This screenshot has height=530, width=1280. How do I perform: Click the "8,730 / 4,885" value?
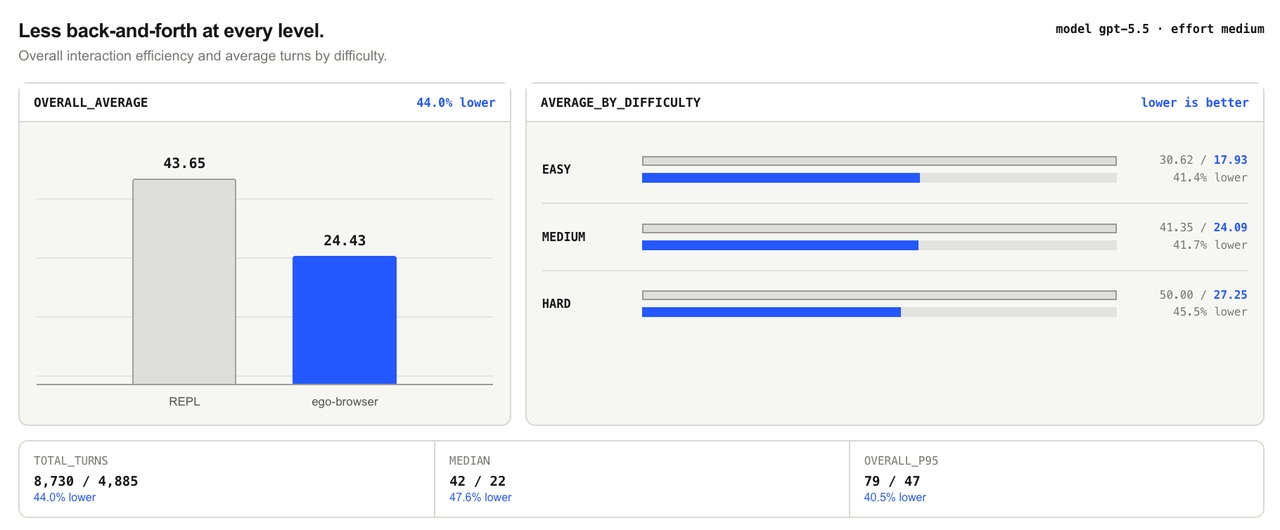[x=86, y=481]
